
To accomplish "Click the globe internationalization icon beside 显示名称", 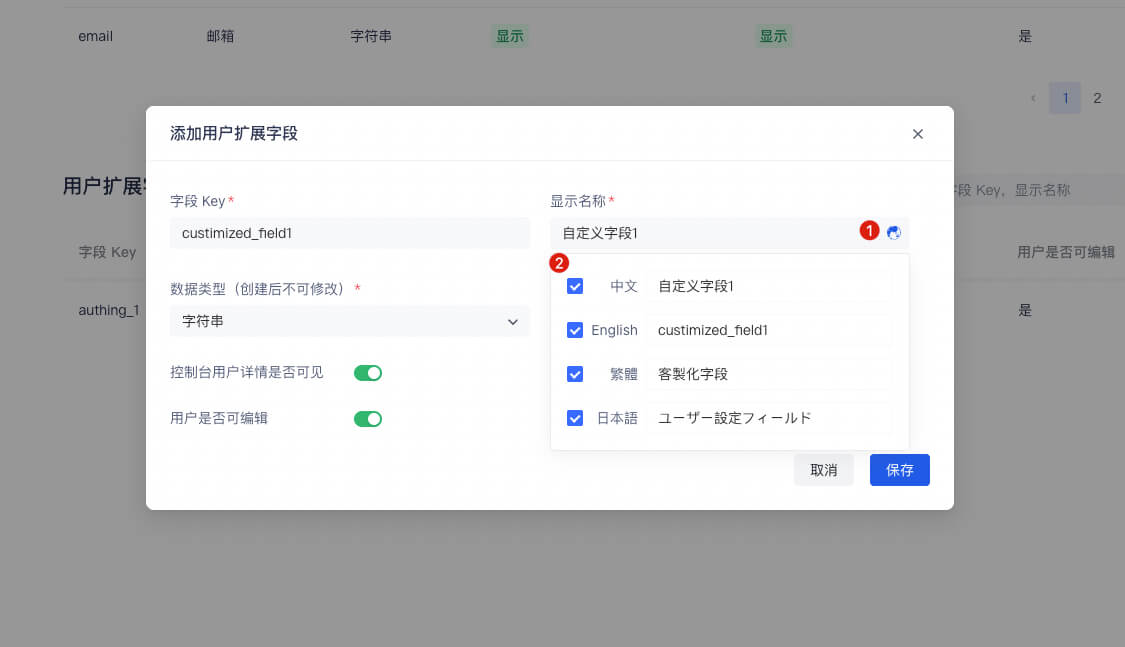I will click(x=894, y=232).
